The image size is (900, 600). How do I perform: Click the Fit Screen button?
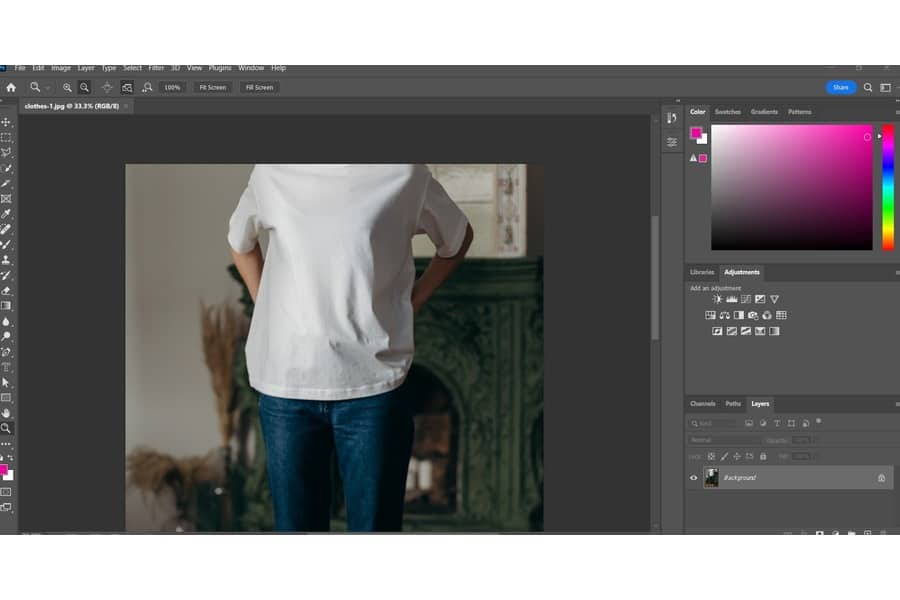click(x=212, y=87)
